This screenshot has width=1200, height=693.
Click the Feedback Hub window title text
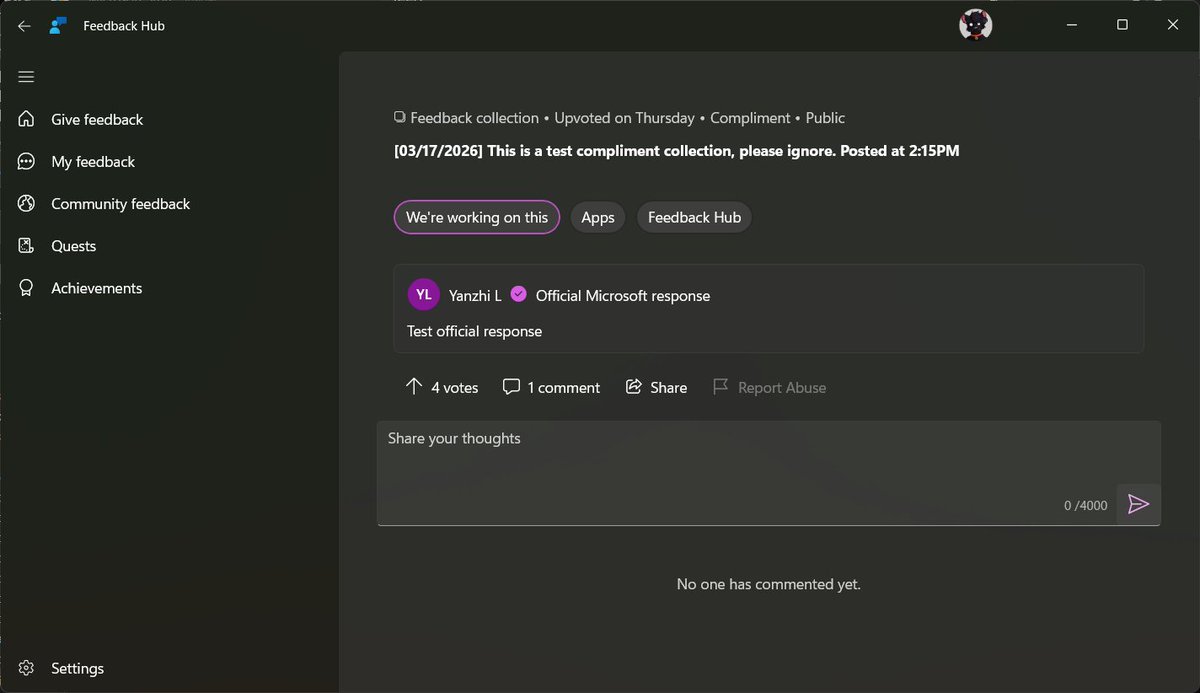124,26
